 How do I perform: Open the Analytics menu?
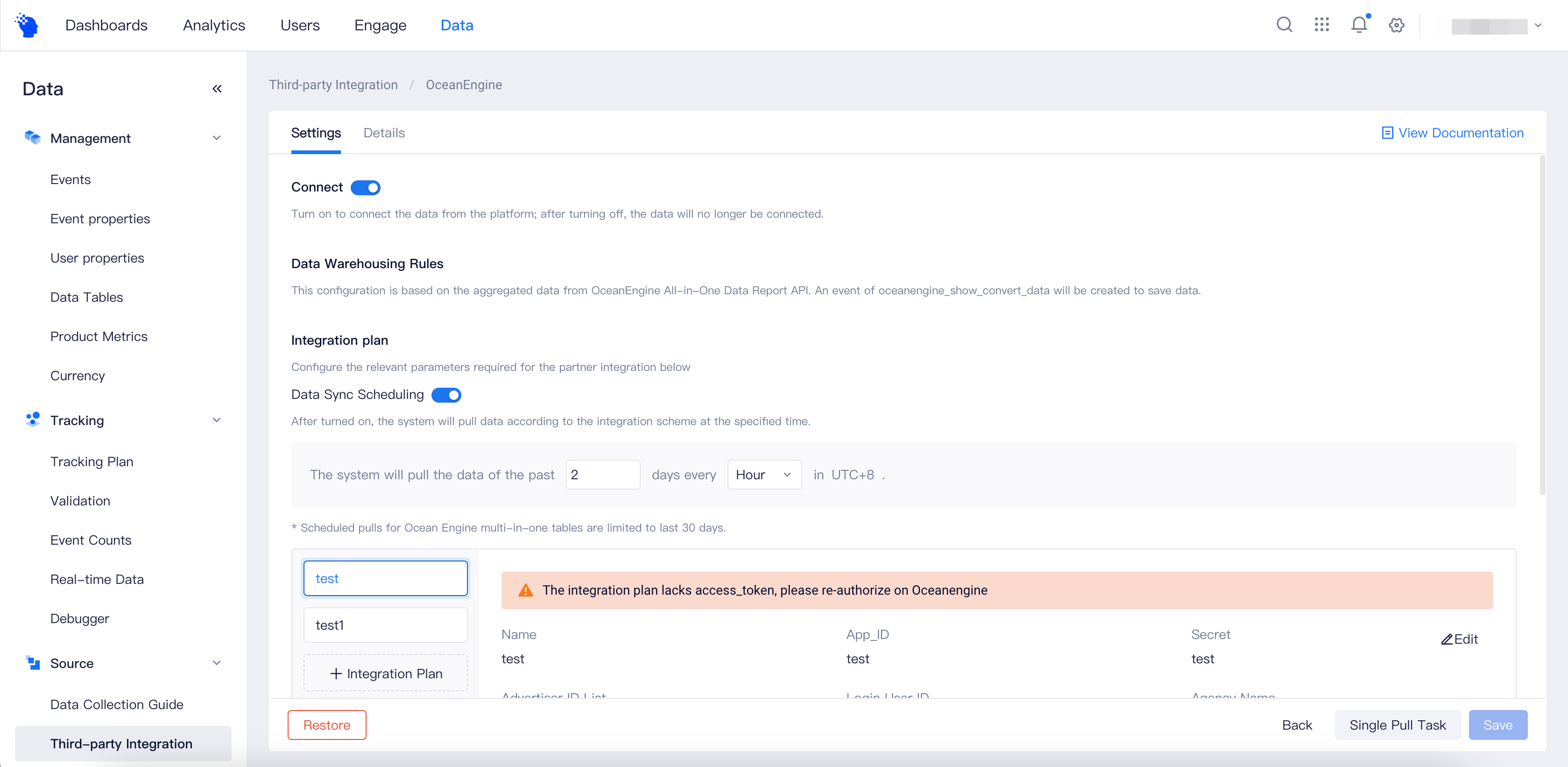(x=214, y=25)
